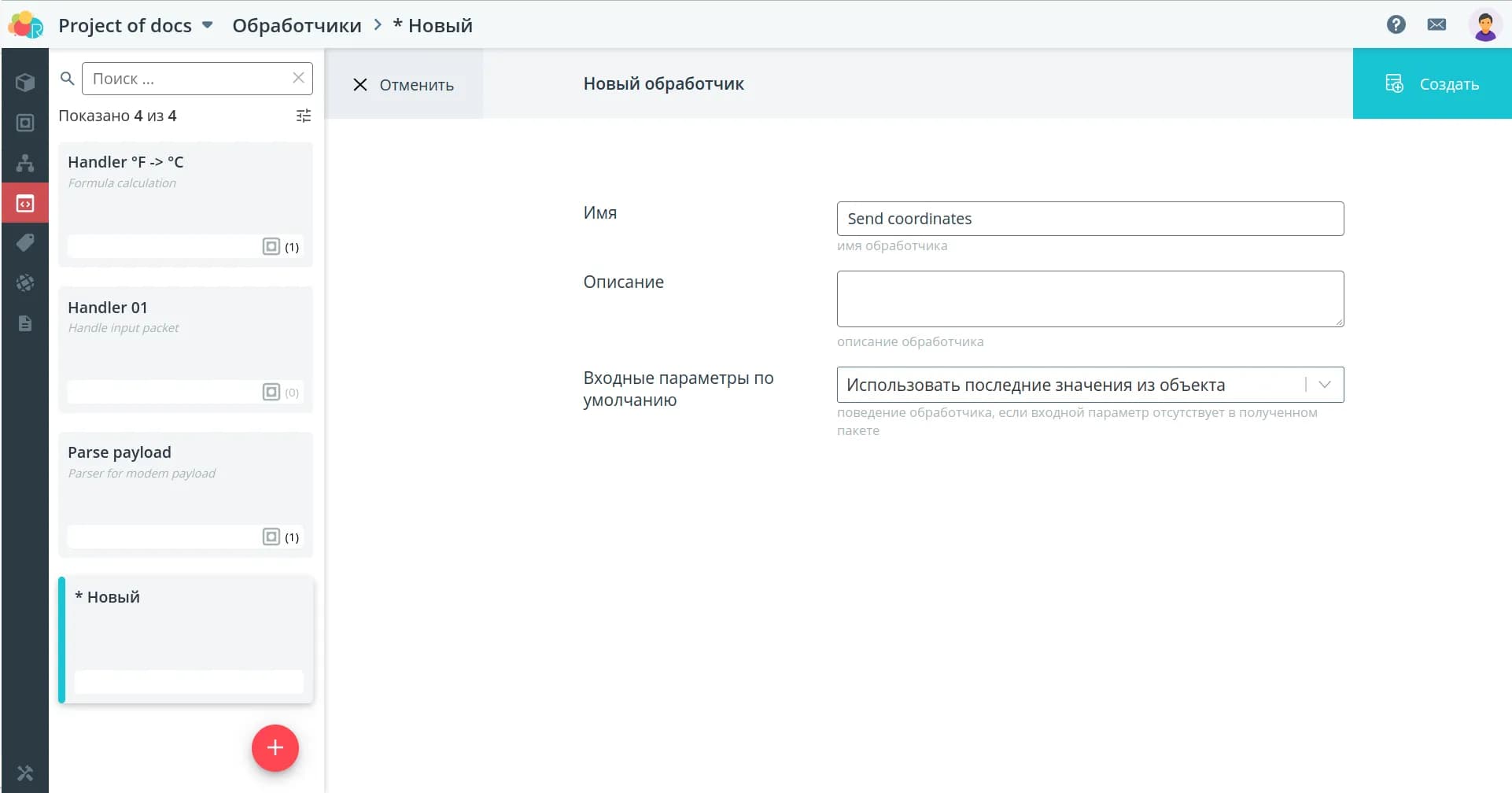
Task: Open the user avatar profile menu
Action: 1484,25
